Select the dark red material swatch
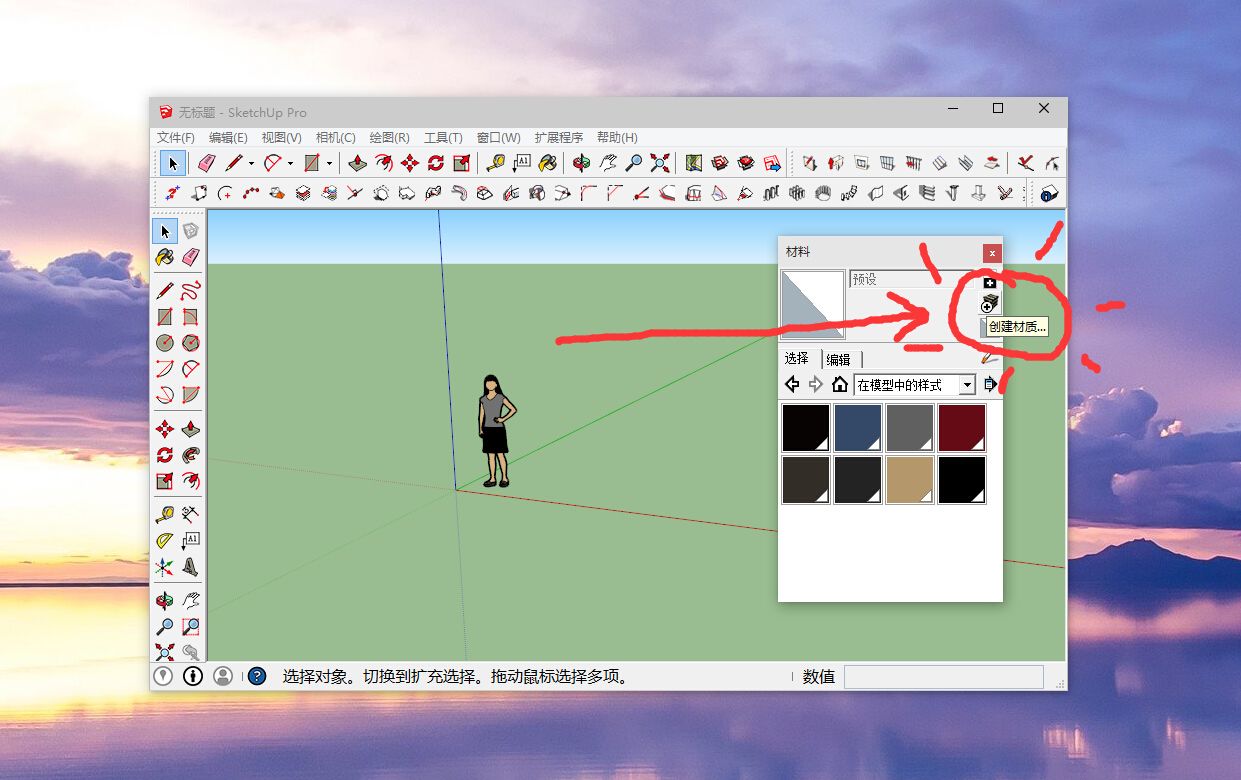Viewport: 1241px width, 780px height. [x=962, y=428]
